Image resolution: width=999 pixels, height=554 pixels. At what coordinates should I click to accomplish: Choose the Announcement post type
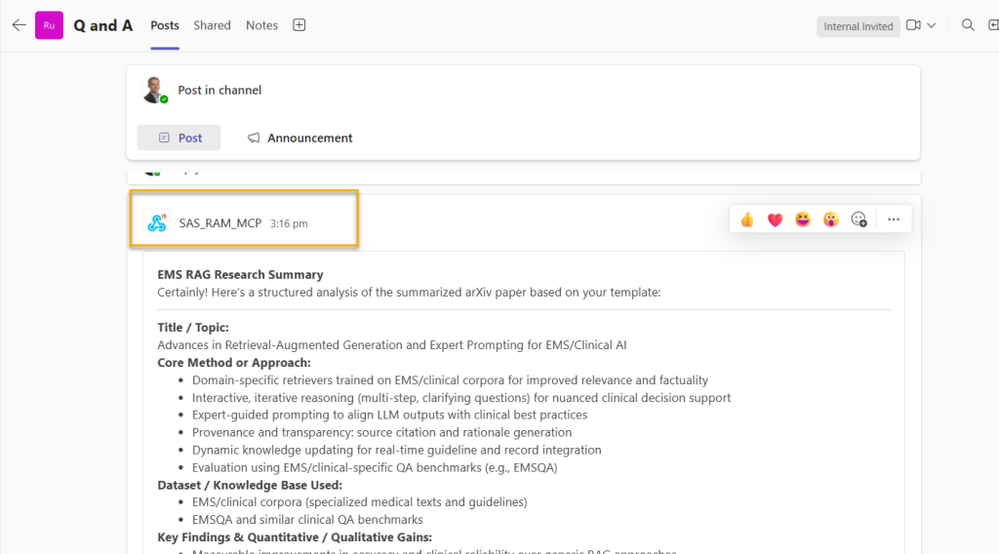(299, 138)
